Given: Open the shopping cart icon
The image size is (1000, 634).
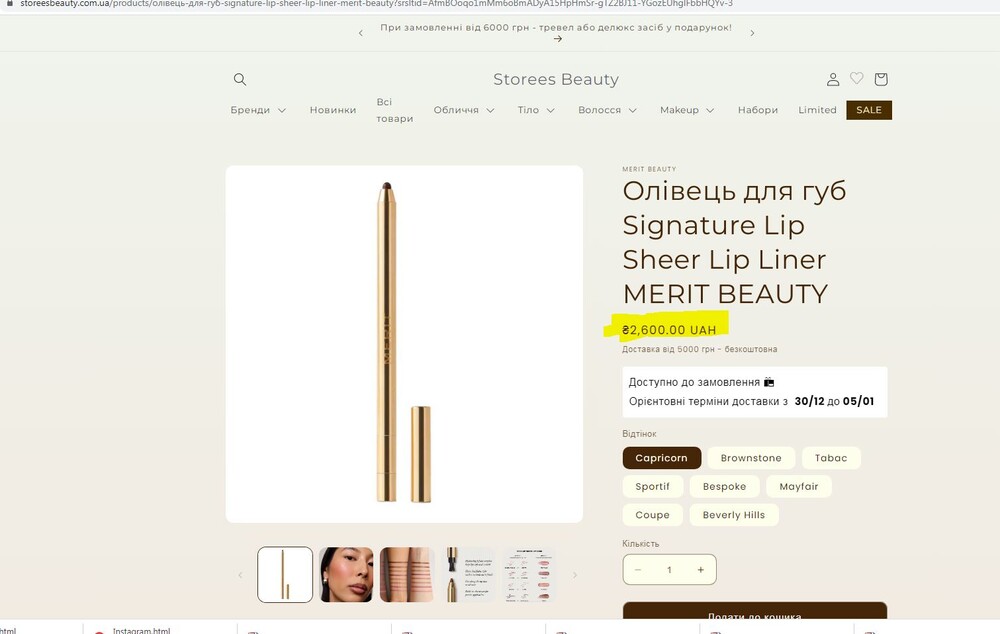Looking at the screenshot, I should [881, 79].
